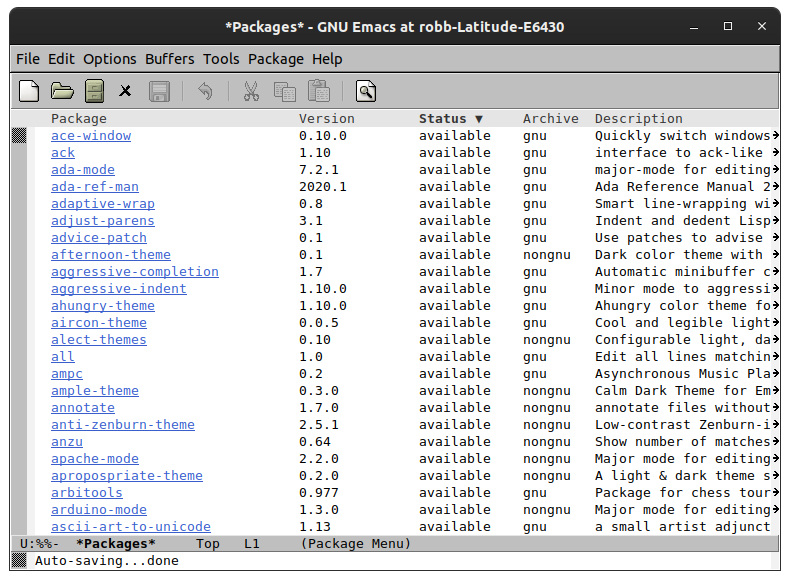Open the ada-ref-man package link
The height and width of the screenshot is (580, 790).
(95, 187)
